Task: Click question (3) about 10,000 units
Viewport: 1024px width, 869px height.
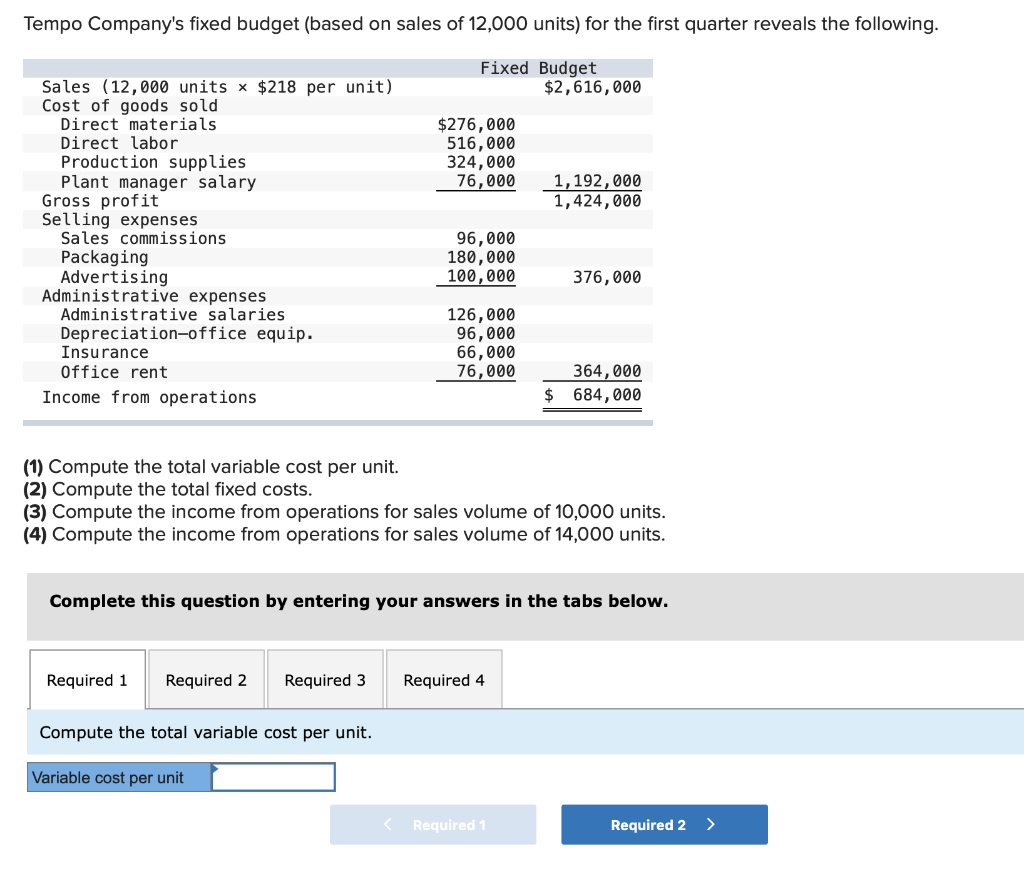Action: click(344, 511)
